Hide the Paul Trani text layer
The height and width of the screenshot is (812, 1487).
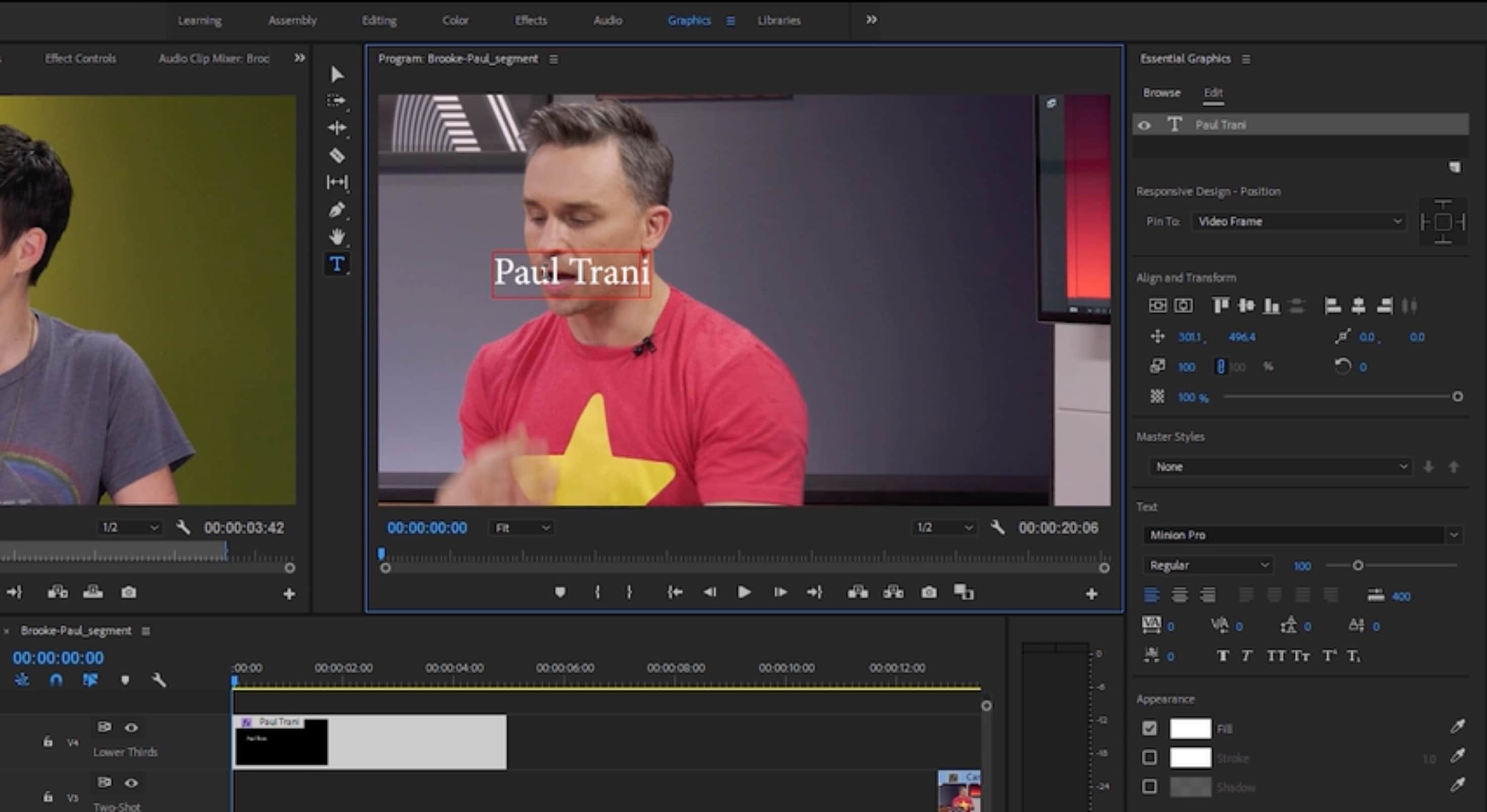(x=1144, y=125)
